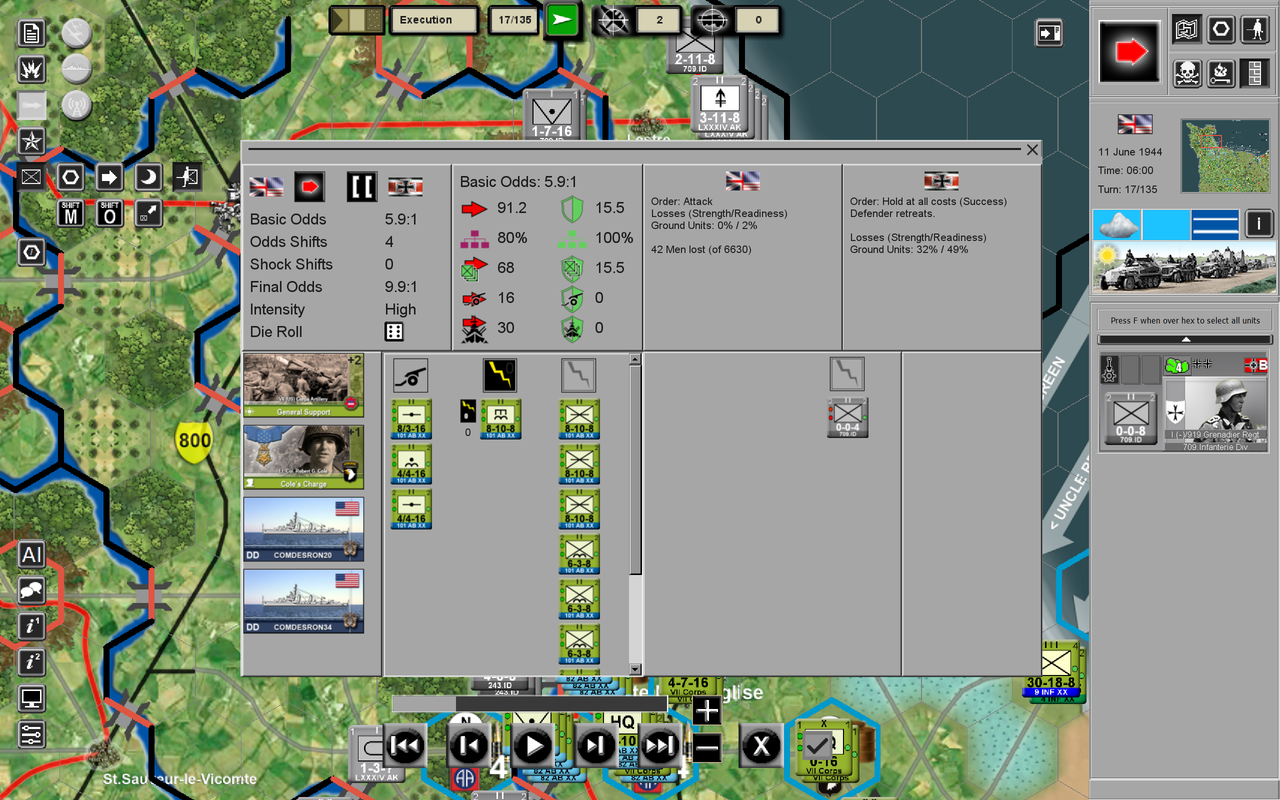Viewport: 1280px width, 800px height.
Task: Step replay forward one step
Action: pos(597,745)
